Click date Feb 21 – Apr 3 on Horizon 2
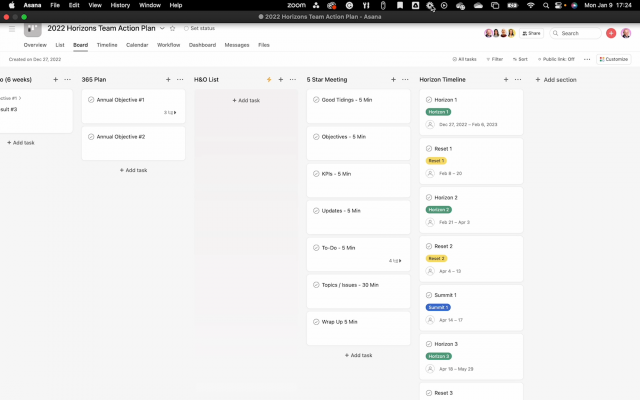This screenshot has width=640, height=400. click(454, 222)
